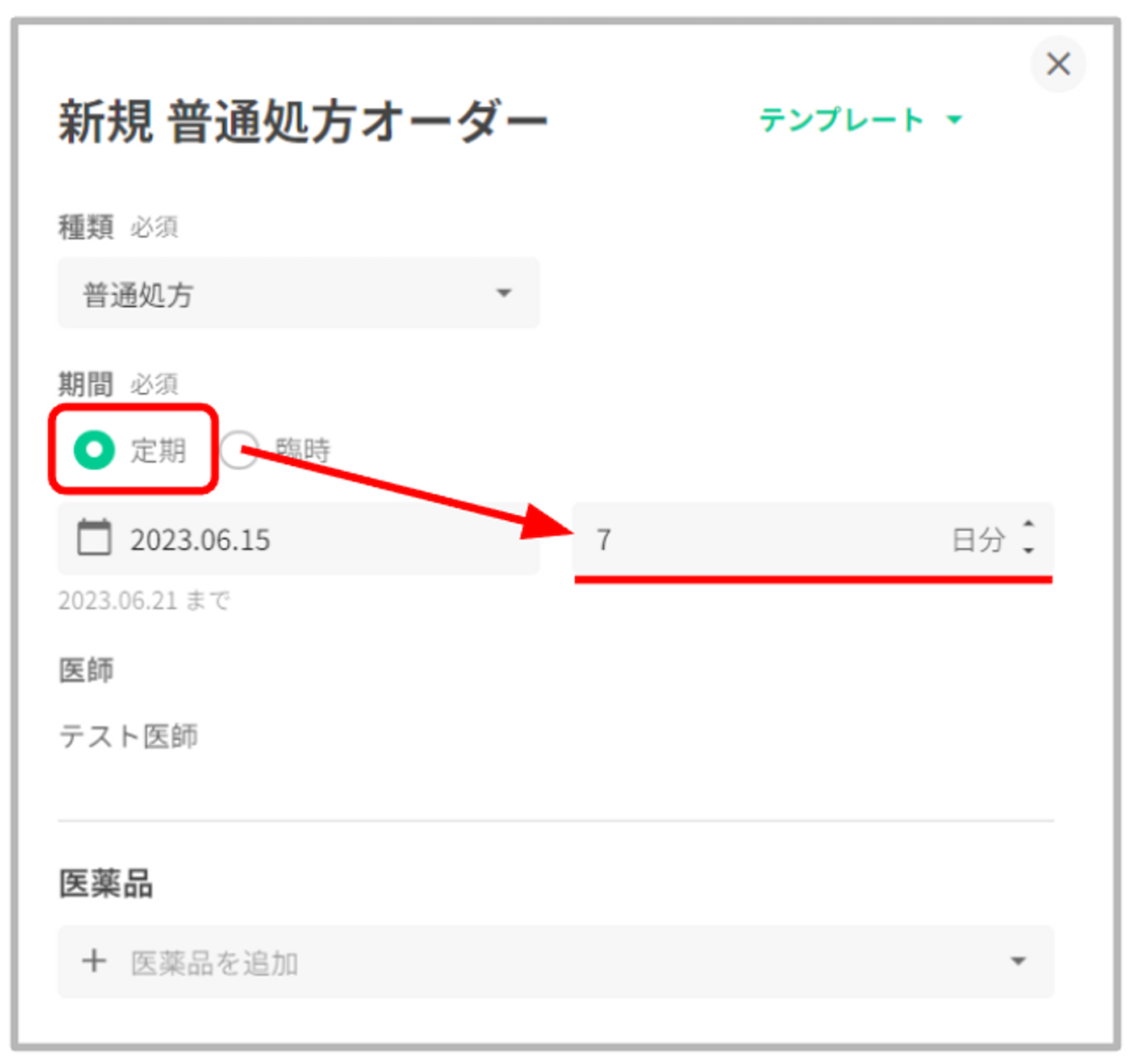1136x1064 pixels.
Task: Decrease days with the down stepper arrow
Action: (x=1028, y=552)
